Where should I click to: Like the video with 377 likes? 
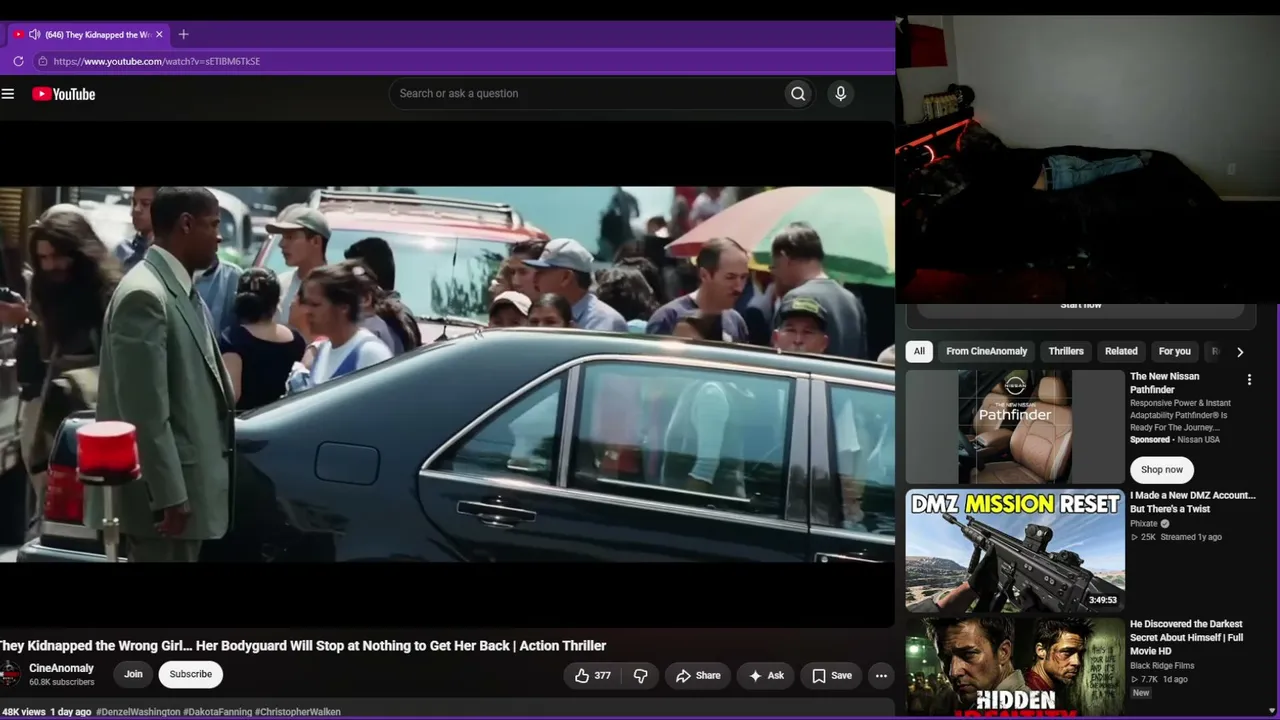pos(592,676)
